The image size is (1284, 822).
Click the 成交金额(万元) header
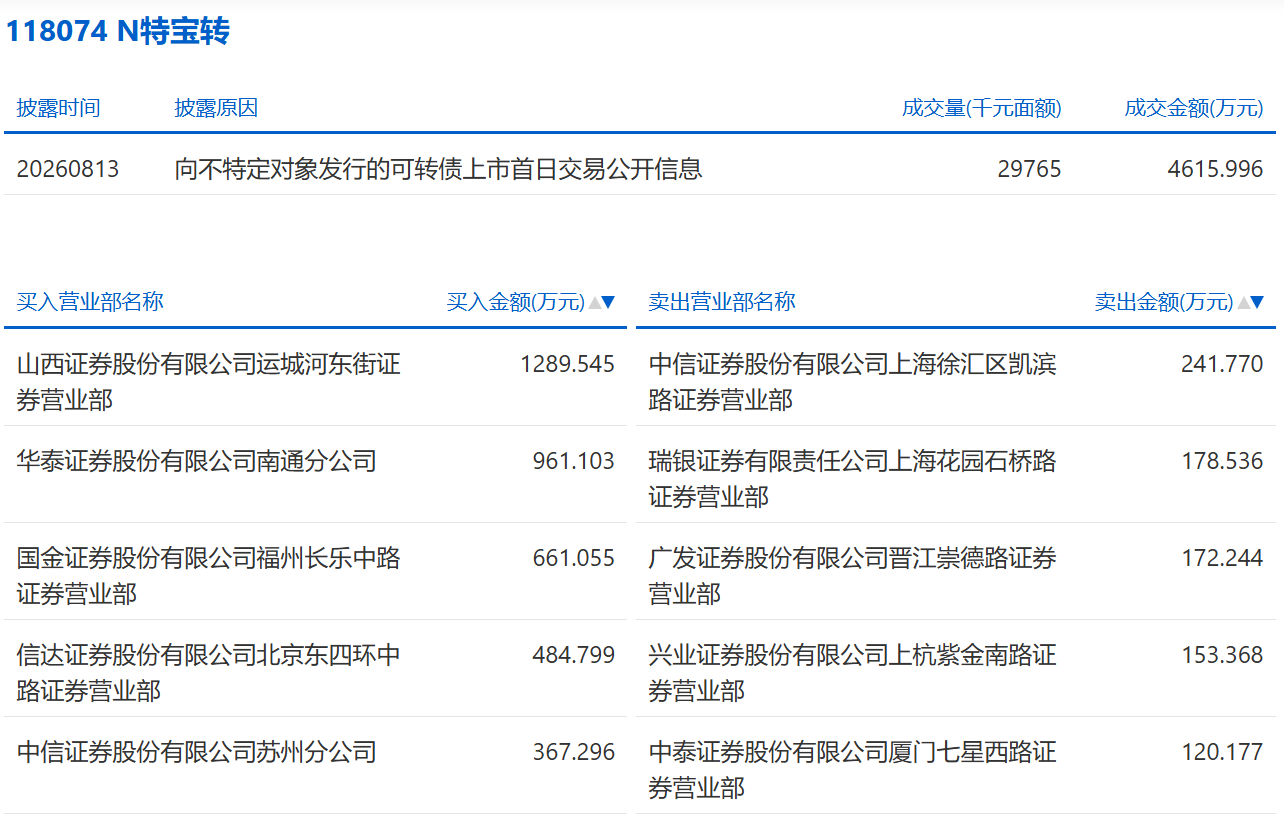(1194, 108)
